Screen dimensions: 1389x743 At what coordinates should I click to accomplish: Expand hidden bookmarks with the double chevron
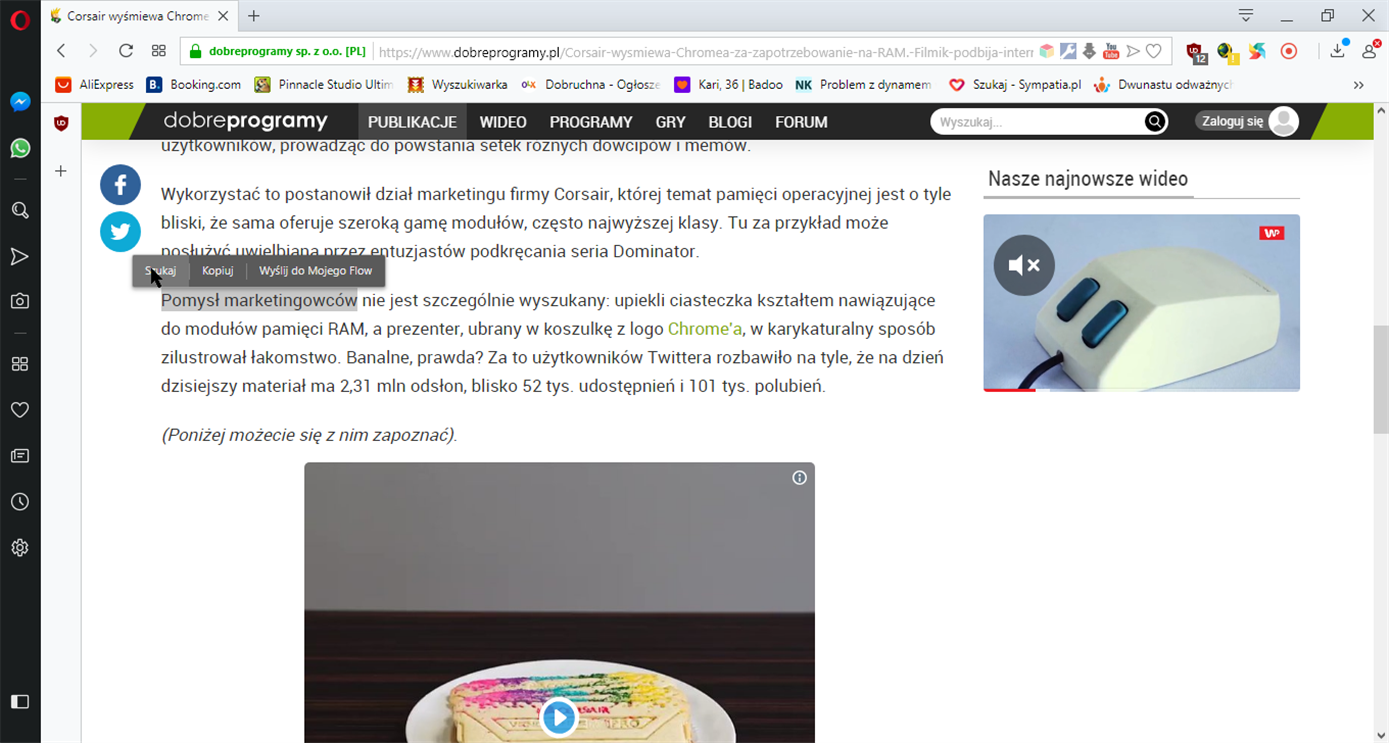1358,85
